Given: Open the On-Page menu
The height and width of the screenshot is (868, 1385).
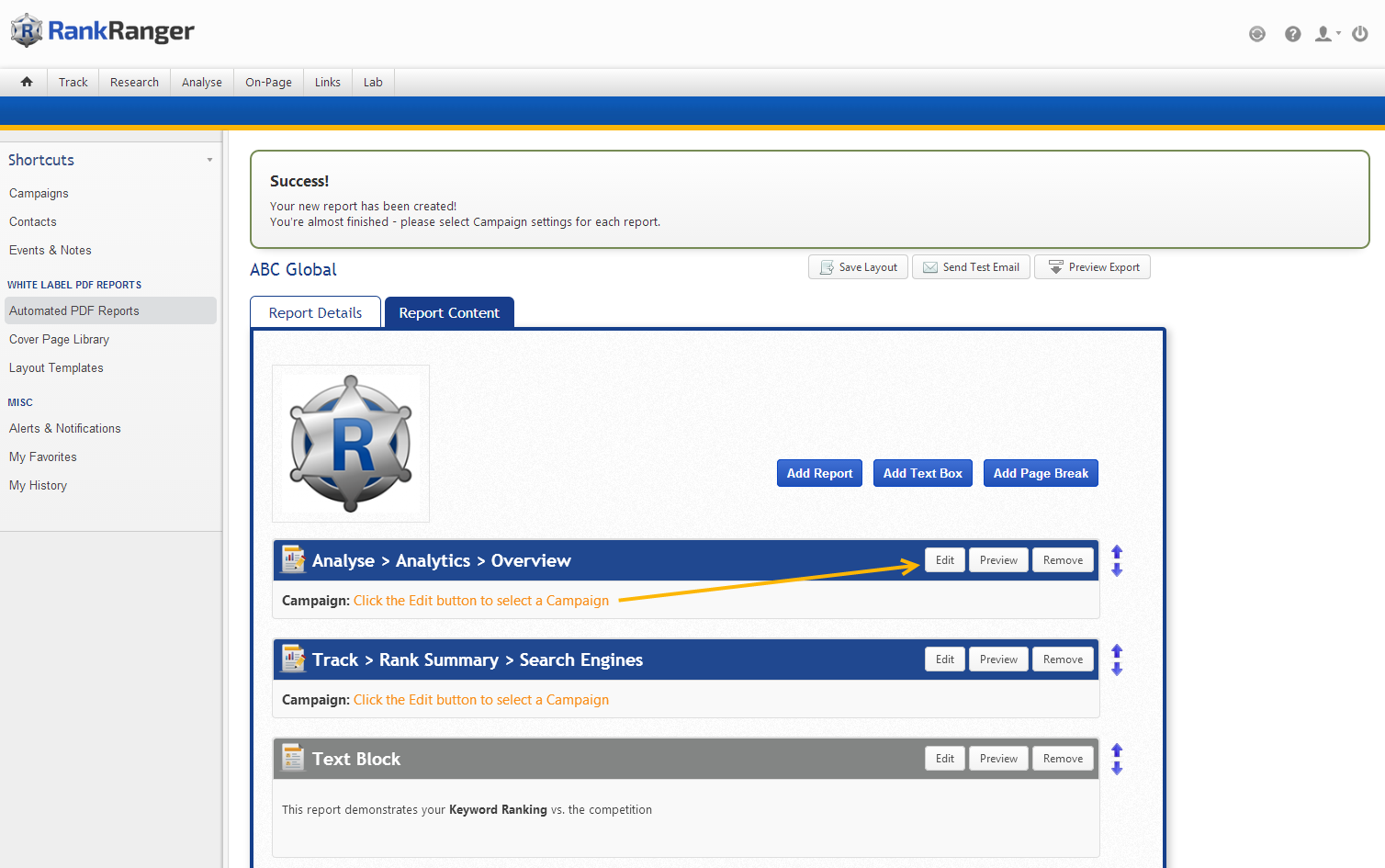Looking at the screenshot, I should tap(268, 82).
